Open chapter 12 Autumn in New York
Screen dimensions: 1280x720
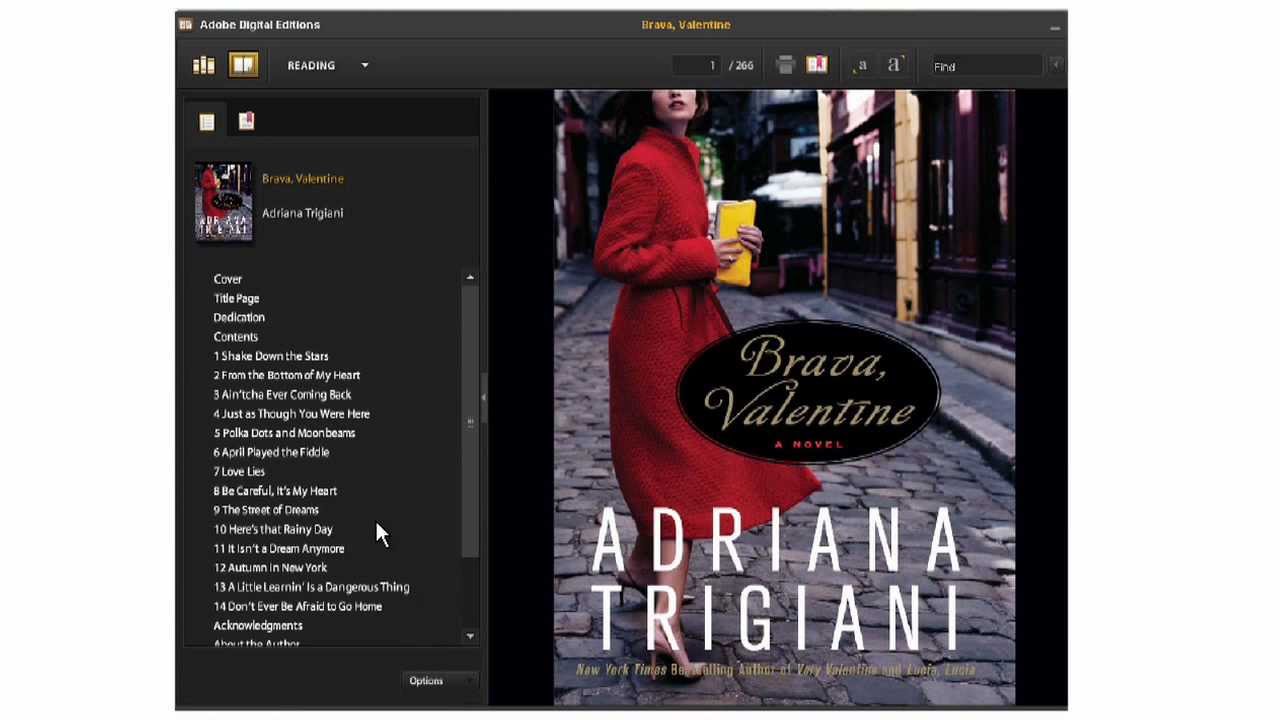point(270,568)
